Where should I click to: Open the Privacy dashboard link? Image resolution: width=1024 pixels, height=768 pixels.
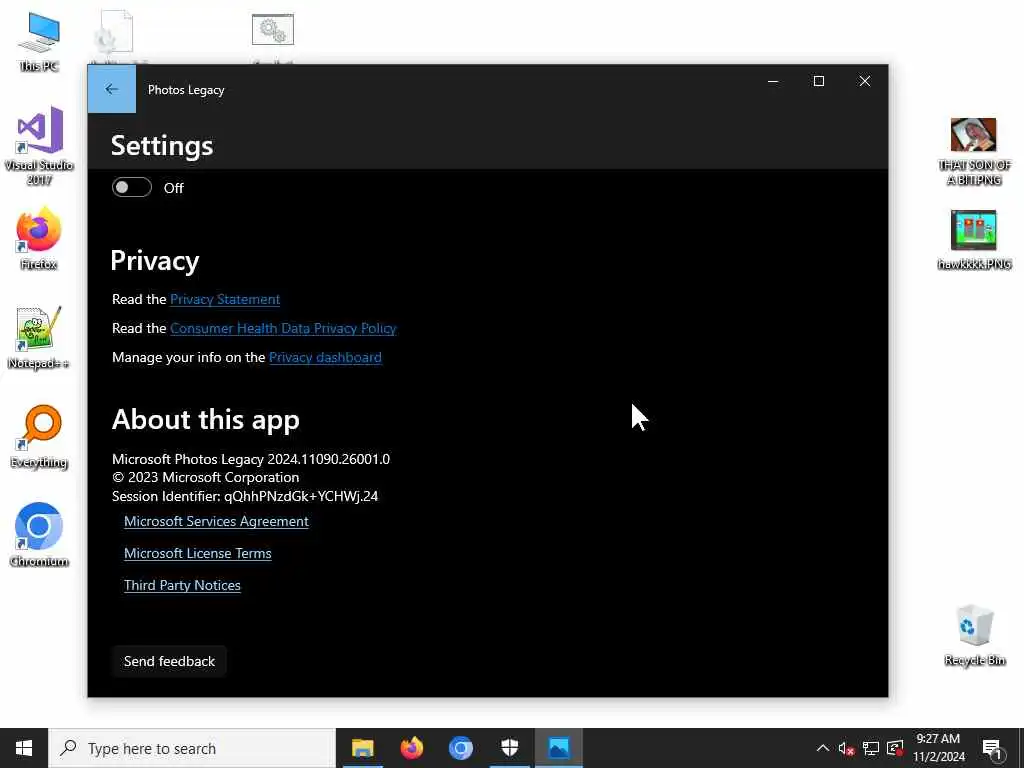[325, 357]
